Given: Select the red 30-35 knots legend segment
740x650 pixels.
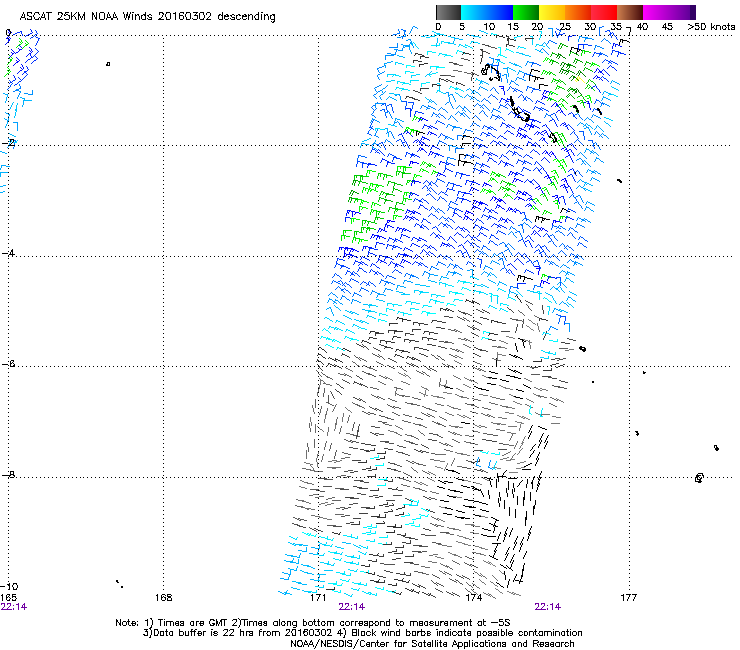Looking at the screenshot, I should (604, 12).
